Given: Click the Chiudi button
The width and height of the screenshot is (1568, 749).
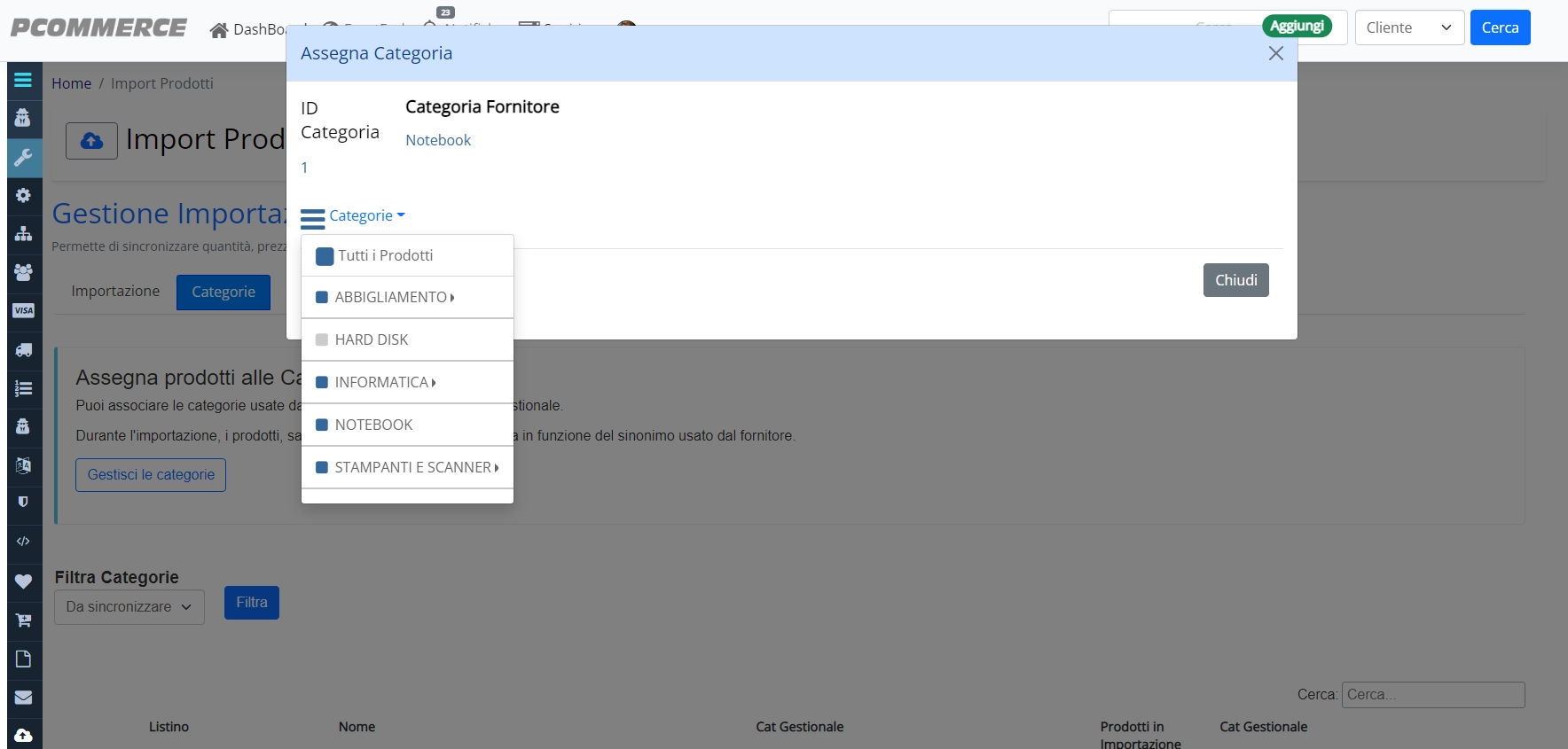Looking at the screenshot, I should [1235, 280].
